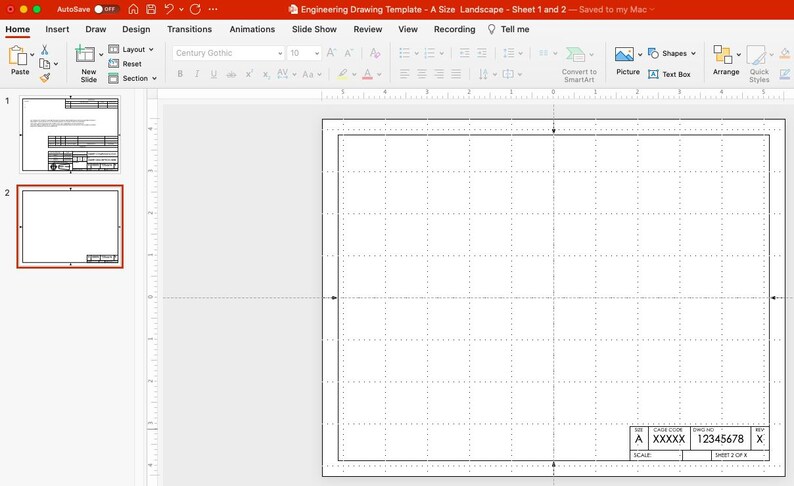
Task: Click the Tell me search box
Action: click(x=509, y=29)
